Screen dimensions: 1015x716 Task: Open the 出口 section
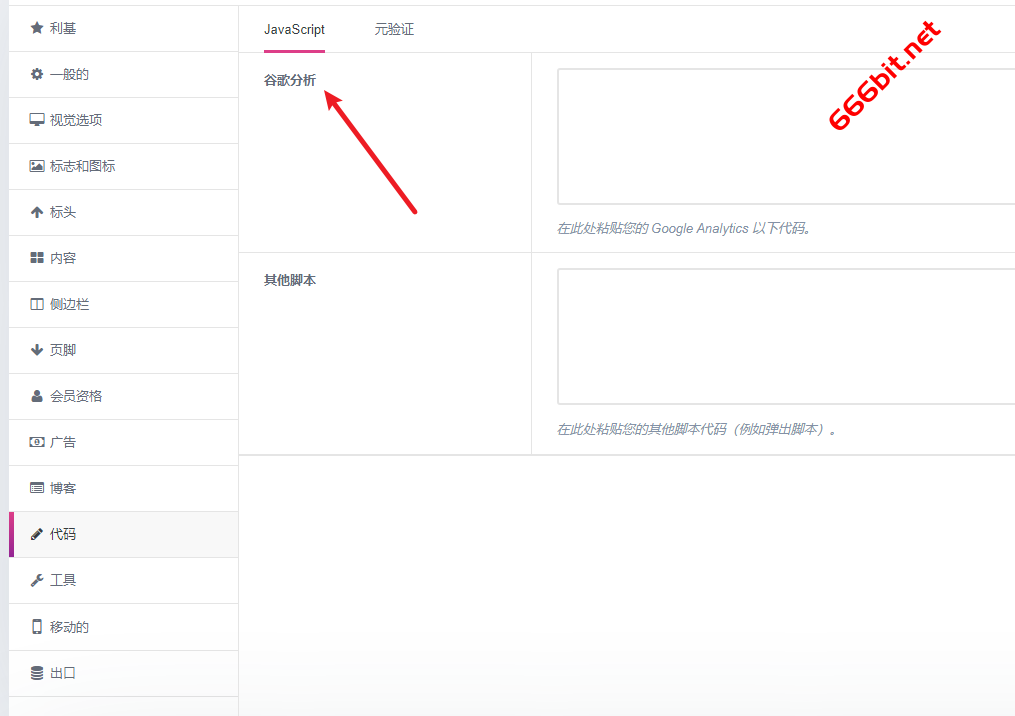tap(124, 673)
